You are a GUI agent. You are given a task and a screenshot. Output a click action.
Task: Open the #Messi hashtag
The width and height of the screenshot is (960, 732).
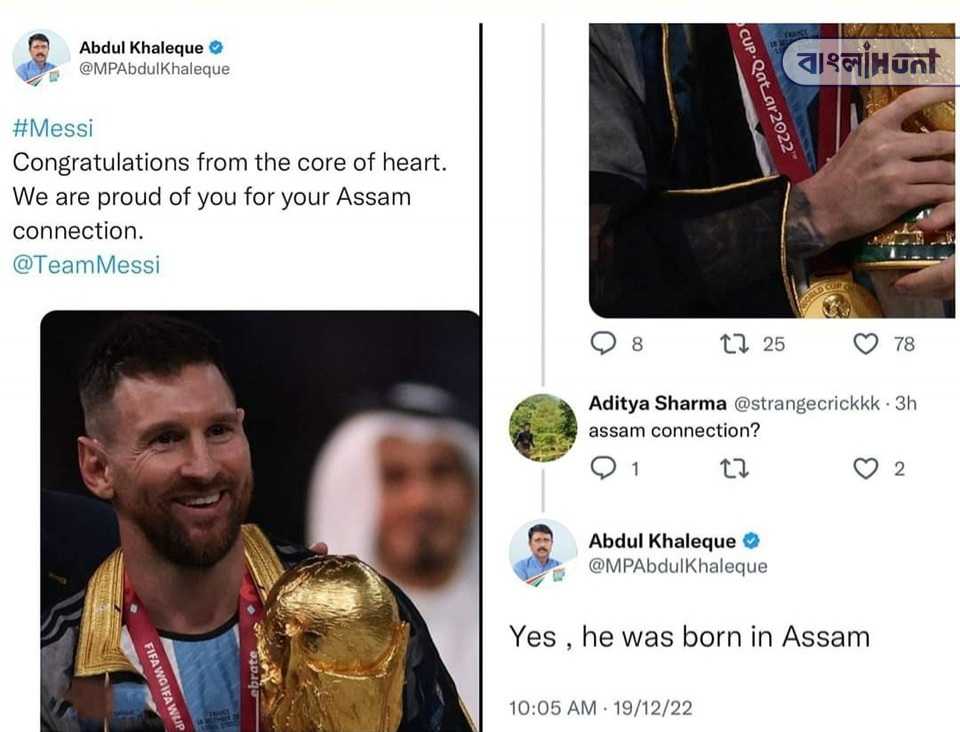pyautogui.click(x=53, y=128)
